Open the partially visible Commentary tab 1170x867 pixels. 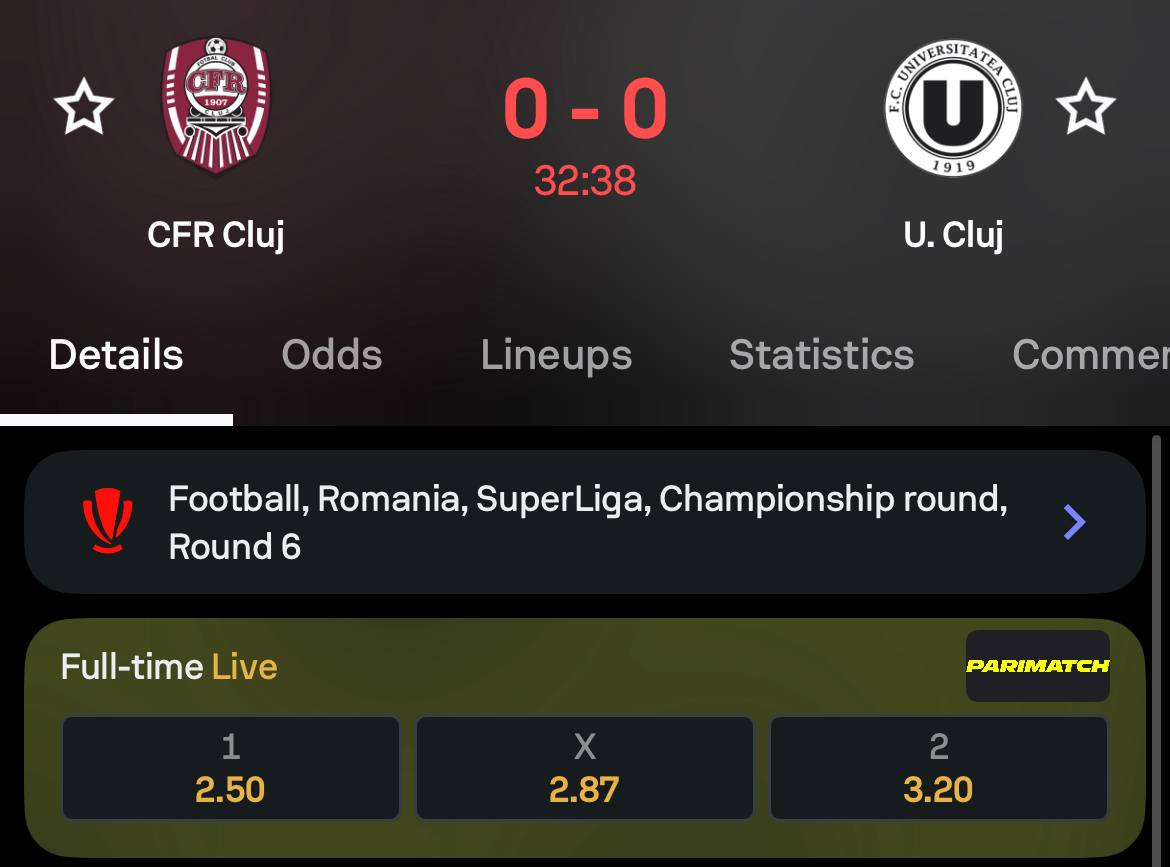point(1090,355)
